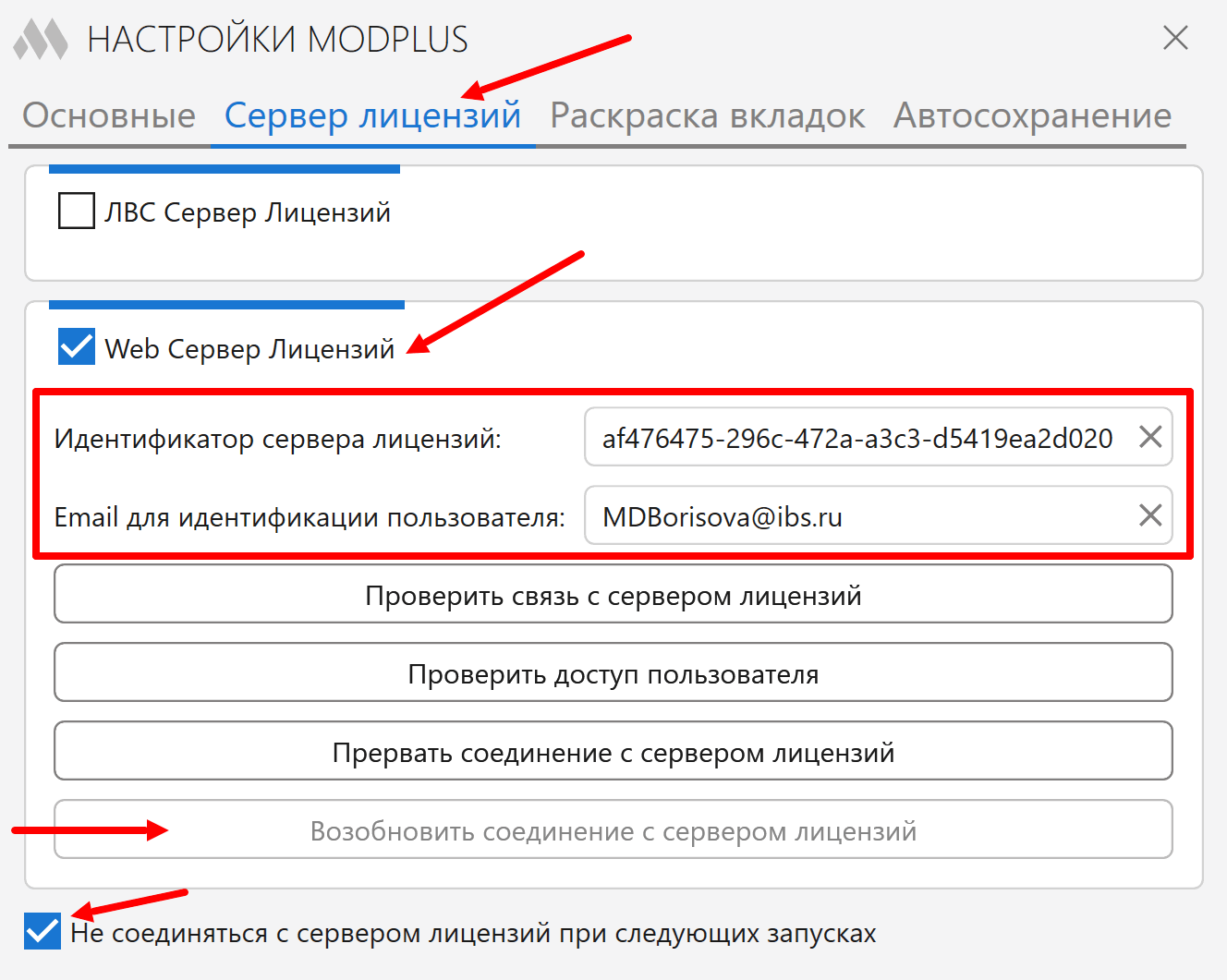Click Проверить доступ пользователя button

coord(613,673)
